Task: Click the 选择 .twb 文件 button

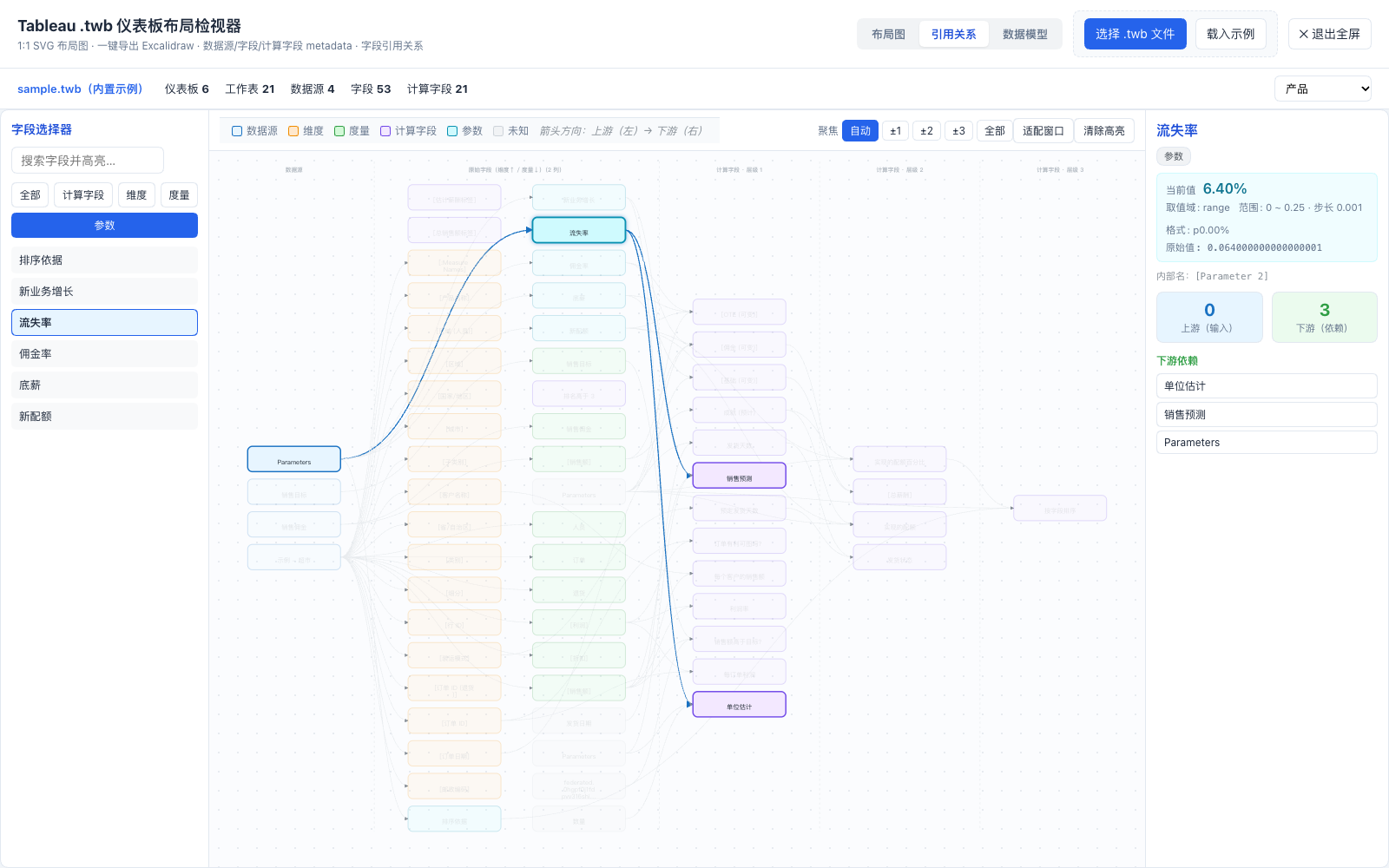Action: (x=1135, y=34)
